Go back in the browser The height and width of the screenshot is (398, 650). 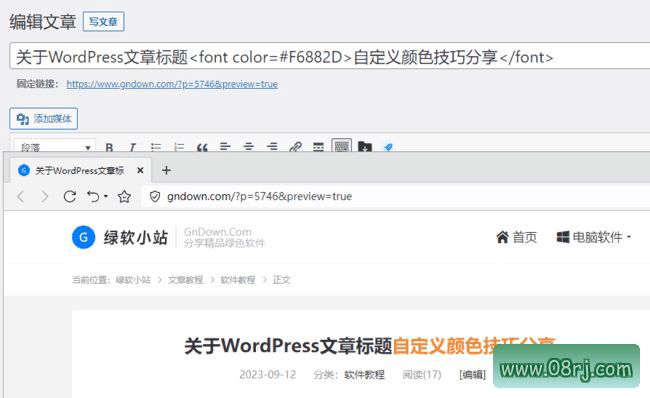[21, 197]
